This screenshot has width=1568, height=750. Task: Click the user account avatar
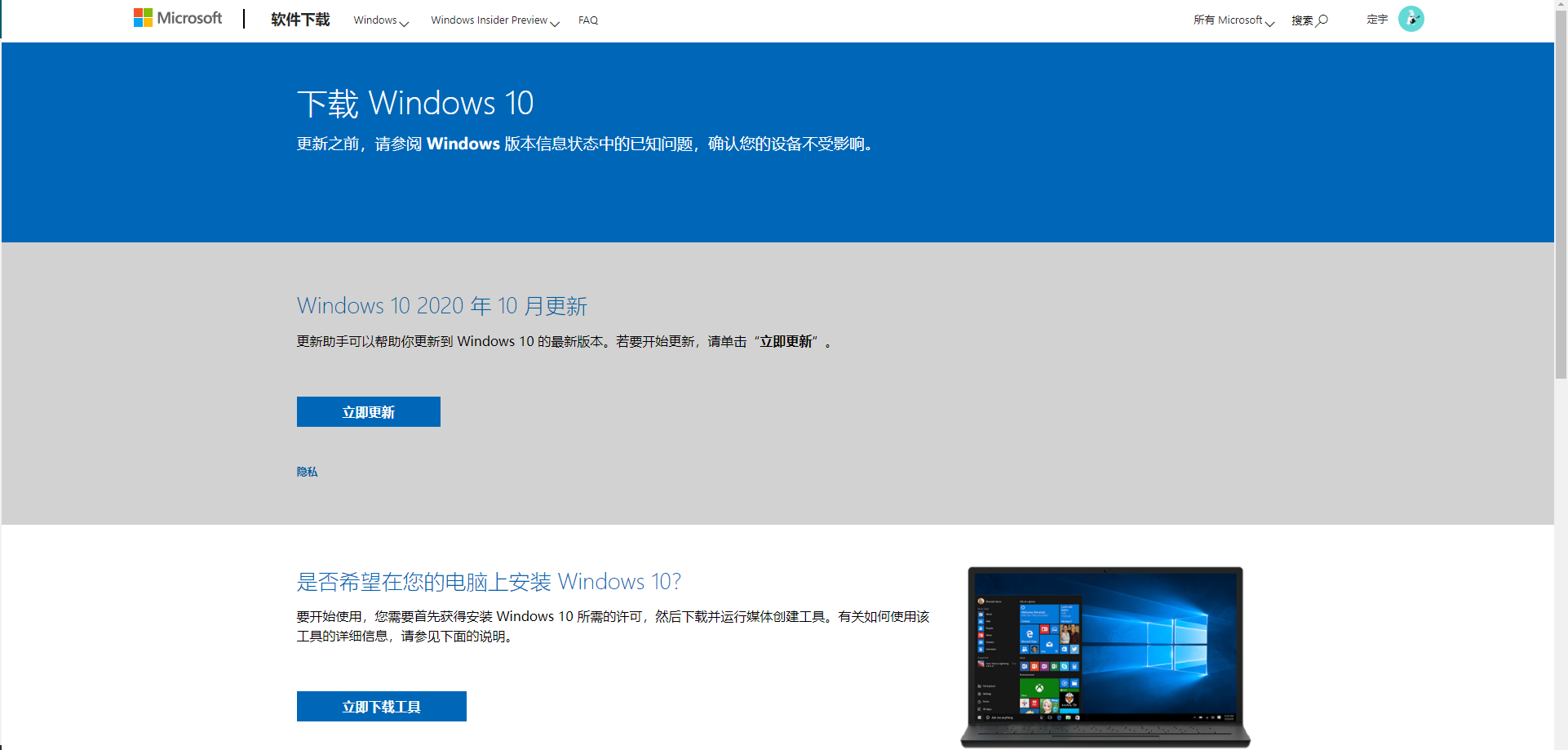[x=1411, y=18]
